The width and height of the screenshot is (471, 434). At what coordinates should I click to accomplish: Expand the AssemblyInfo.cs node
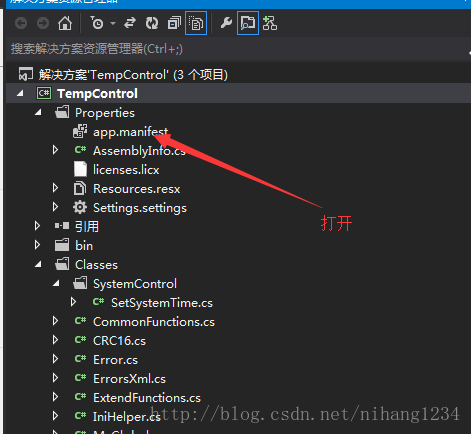[55, 150]
